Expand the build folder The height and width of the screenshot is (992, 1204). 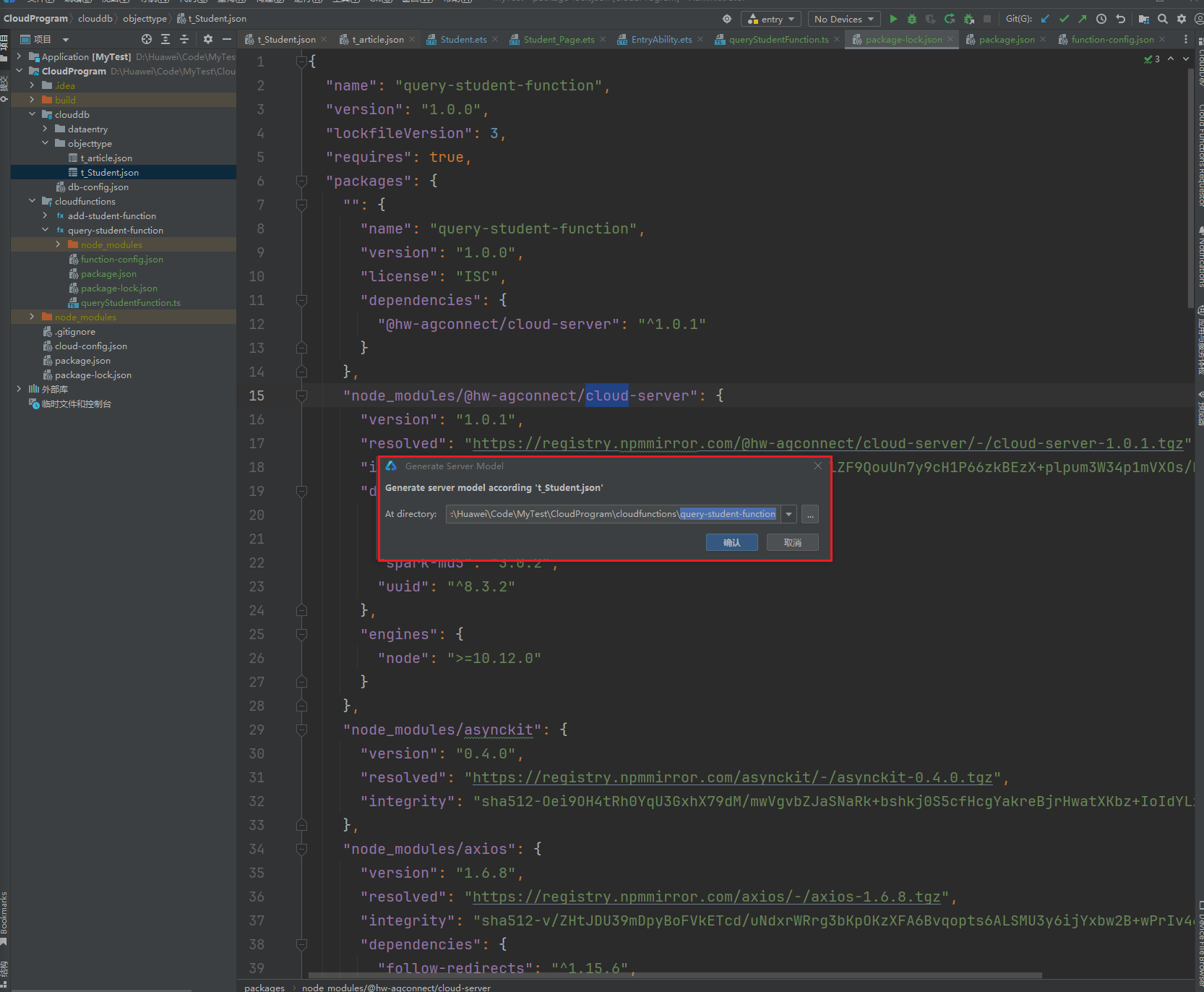pyautogui.click(x=33, y=100)
